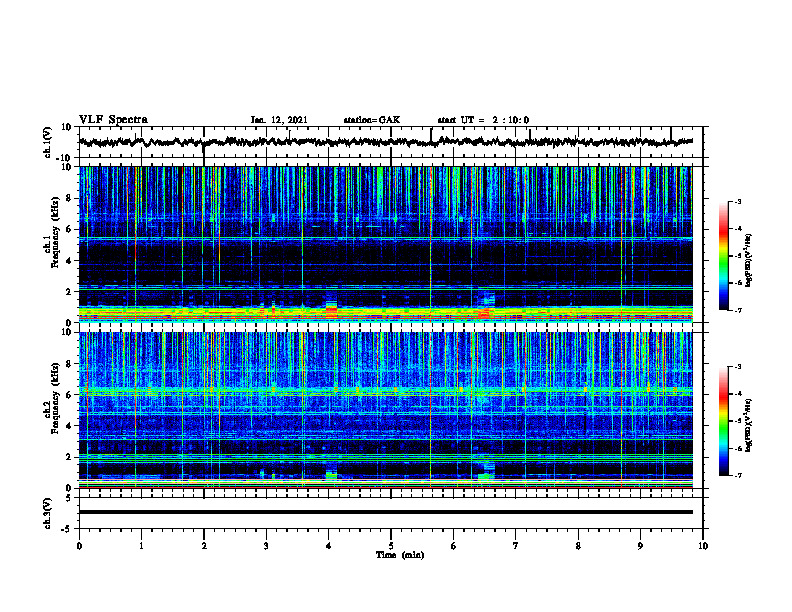Click the ch.3 flat black voltage line
Viewport: 792px width, 612px height.
coord(385,512)
